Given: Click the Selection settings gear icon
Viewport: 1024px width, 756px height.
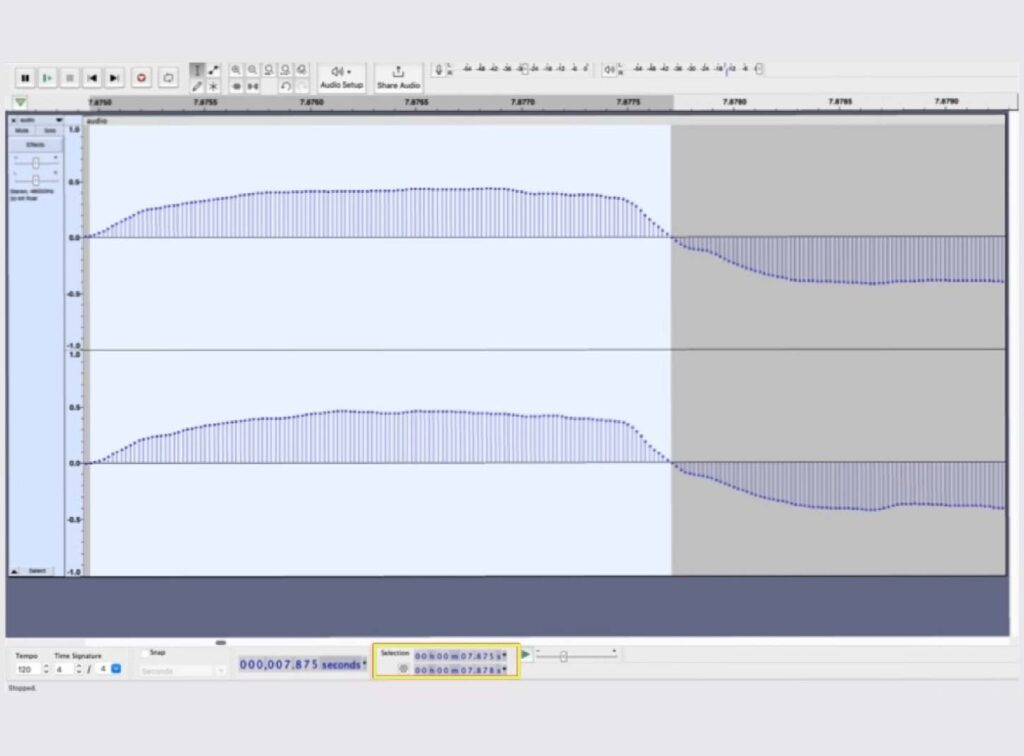Looking at the screenshot, I should 403,669.
